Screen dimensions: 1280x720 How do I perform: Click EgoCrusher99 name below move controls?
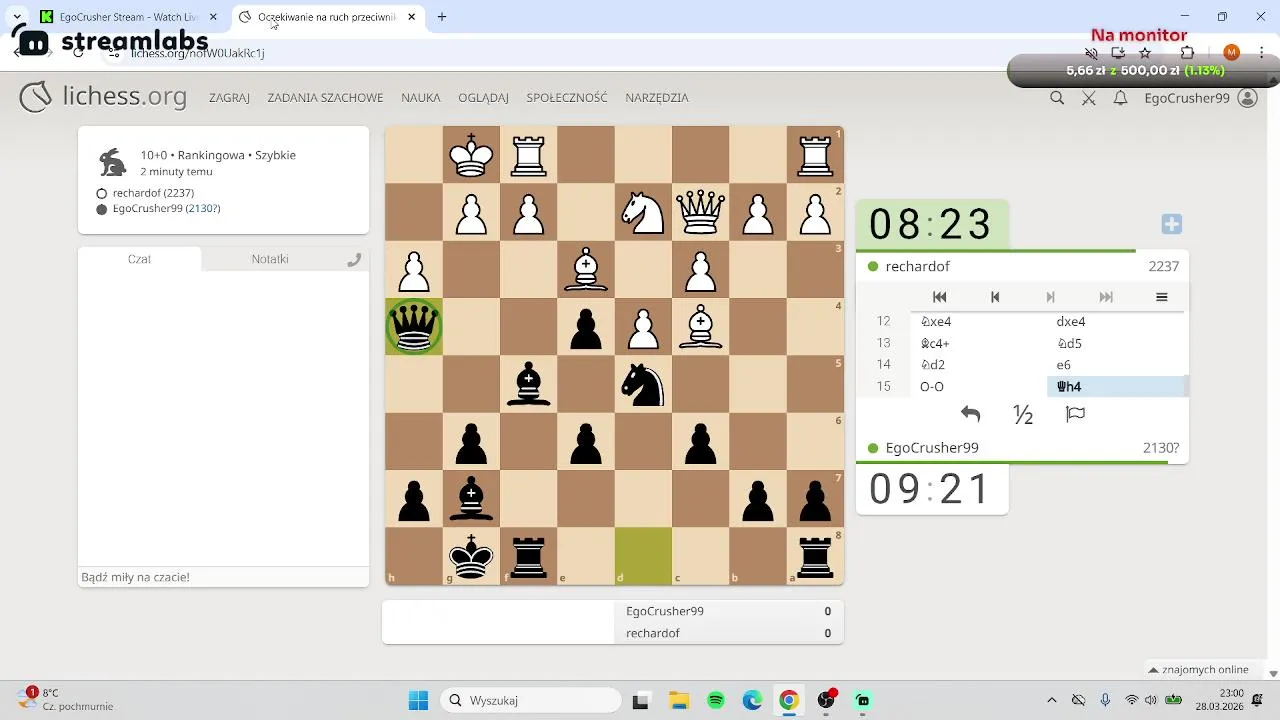click(x=932, y=448)
